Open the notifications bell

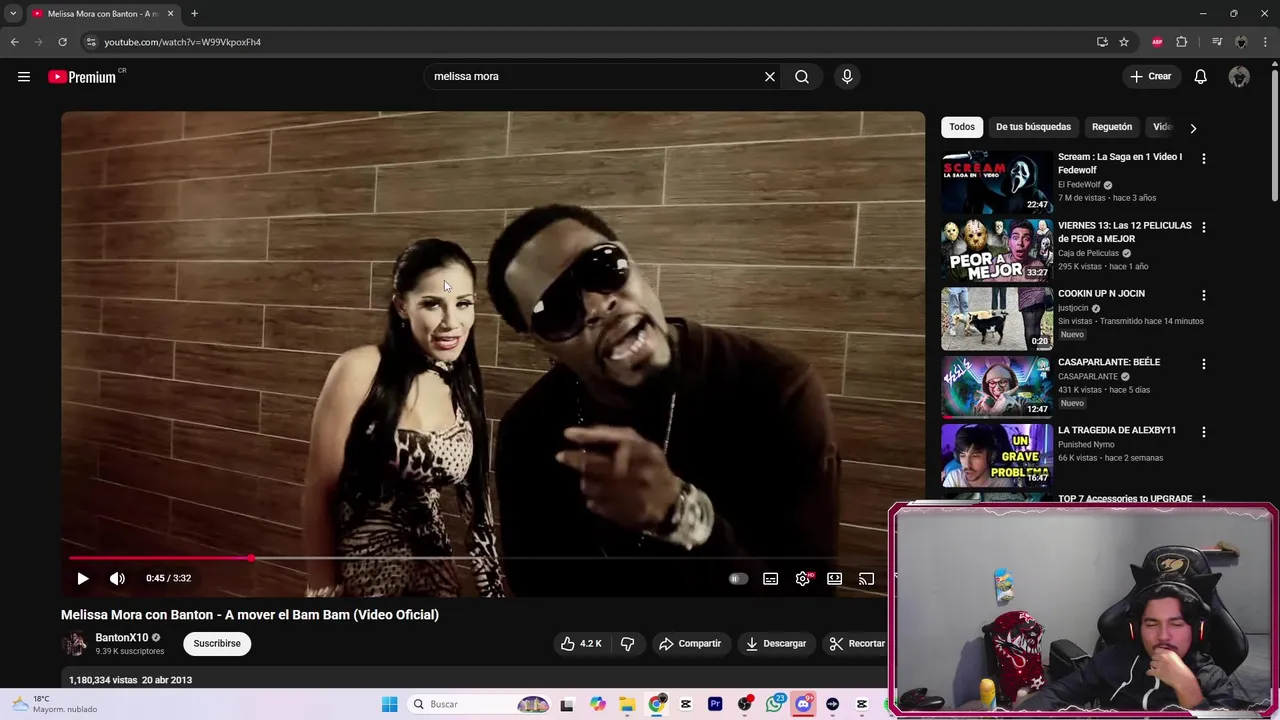coord(1201,77)
